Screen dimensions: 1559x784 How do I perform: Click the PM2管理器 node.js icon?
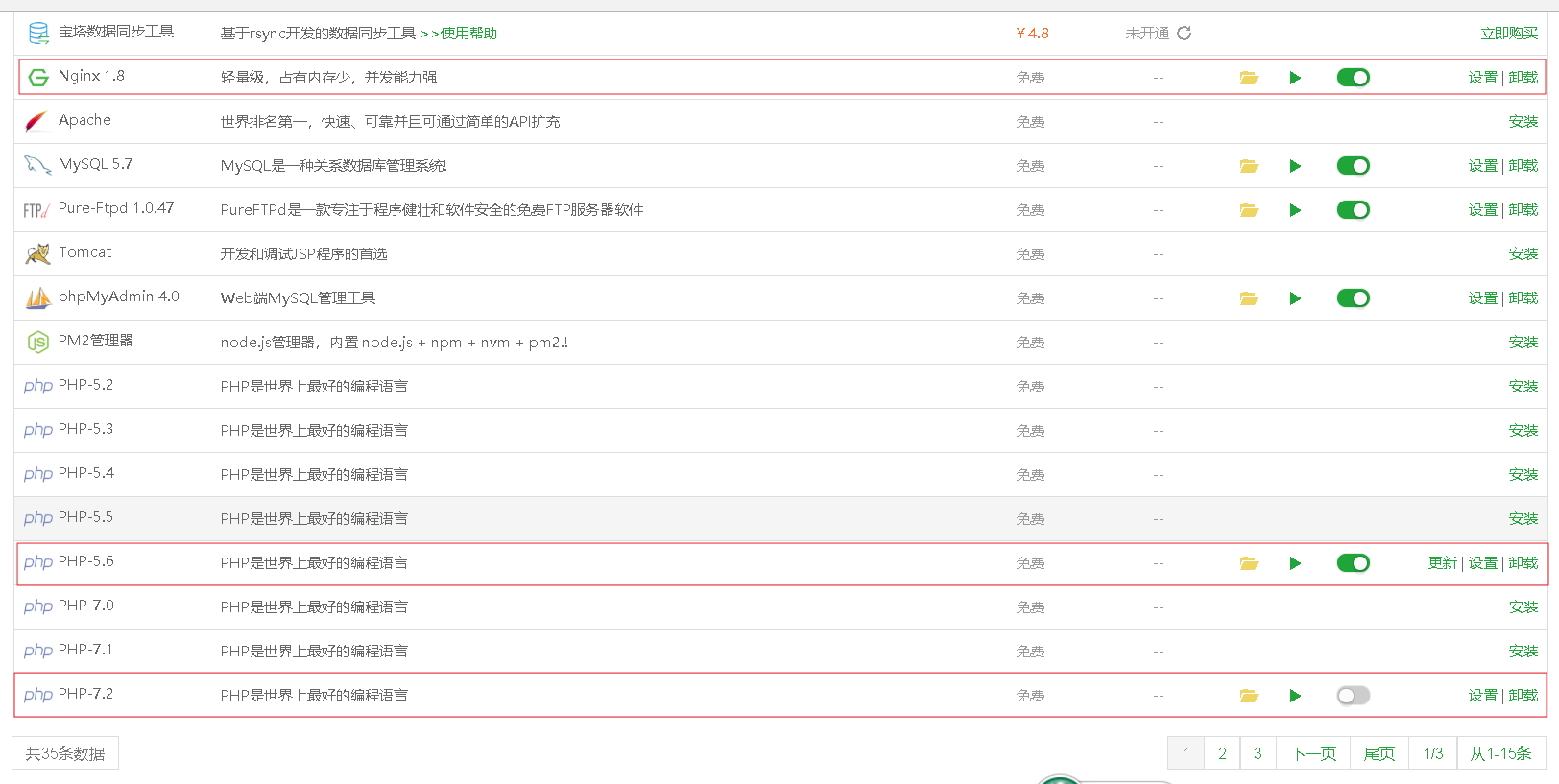38,343
